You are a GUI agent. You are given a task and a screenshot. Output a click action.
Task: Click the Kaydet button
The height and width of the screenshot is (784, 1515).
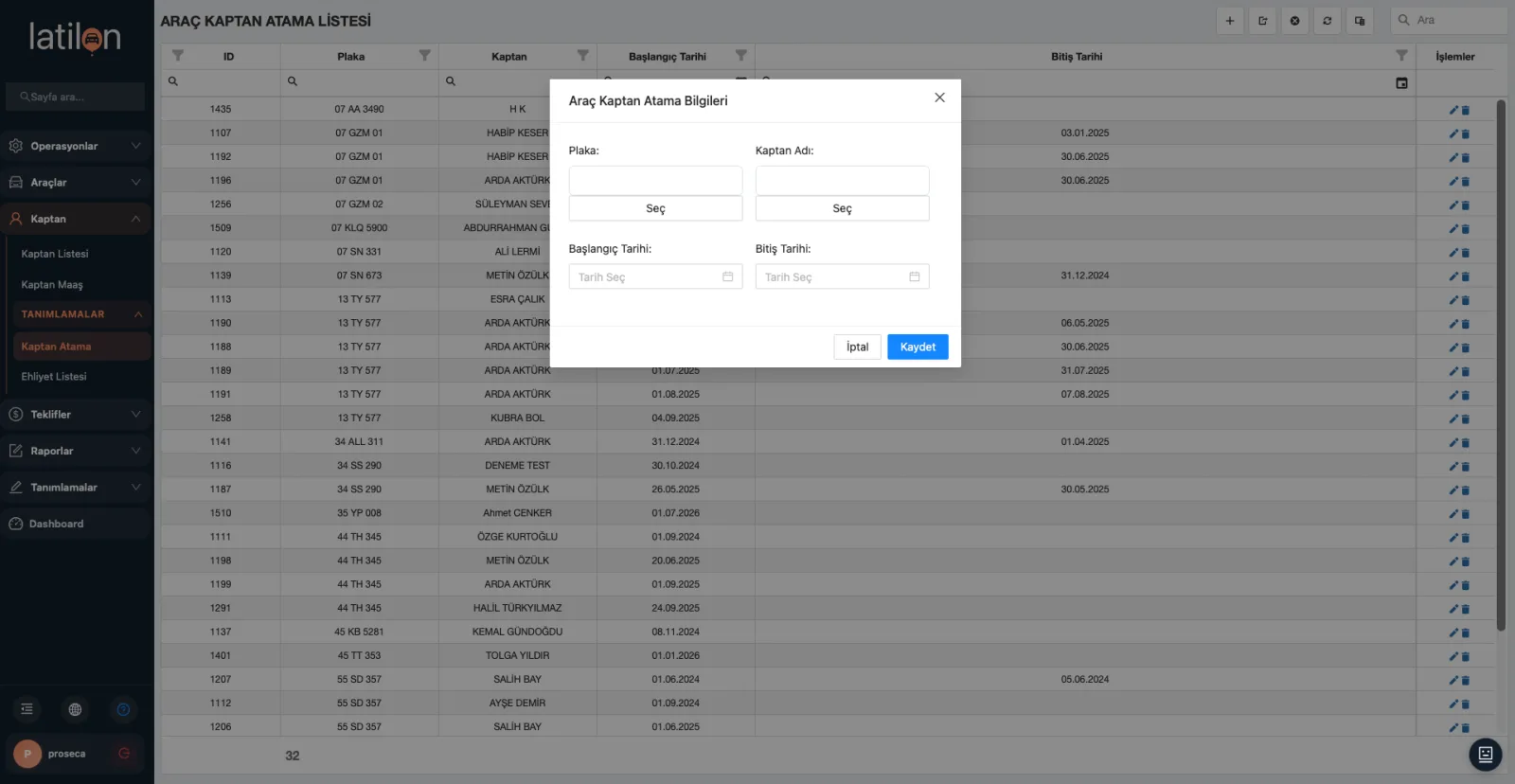click(x=918, y=347)
